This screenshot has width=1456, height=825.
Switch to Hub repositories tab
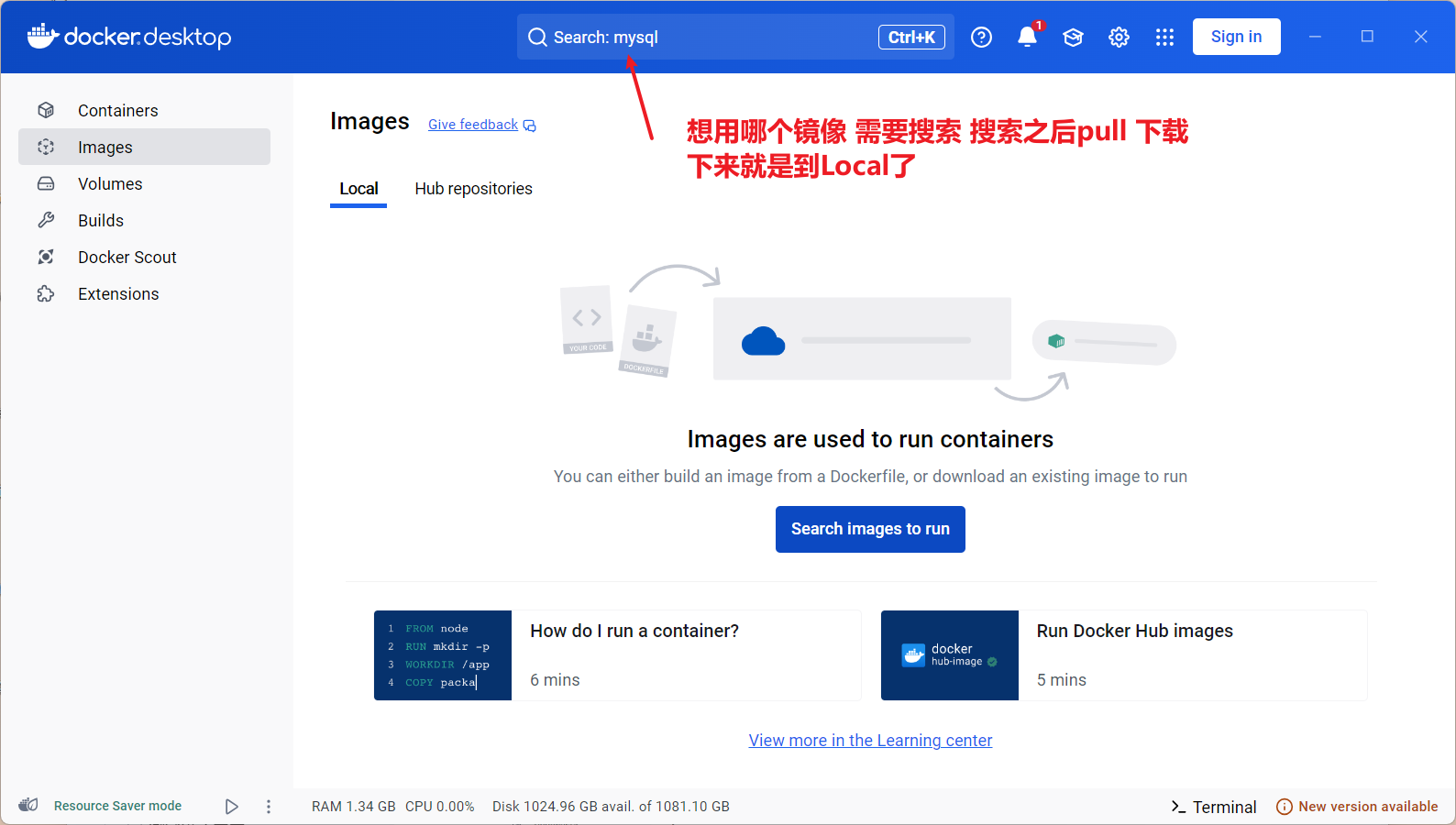point(473,189)
